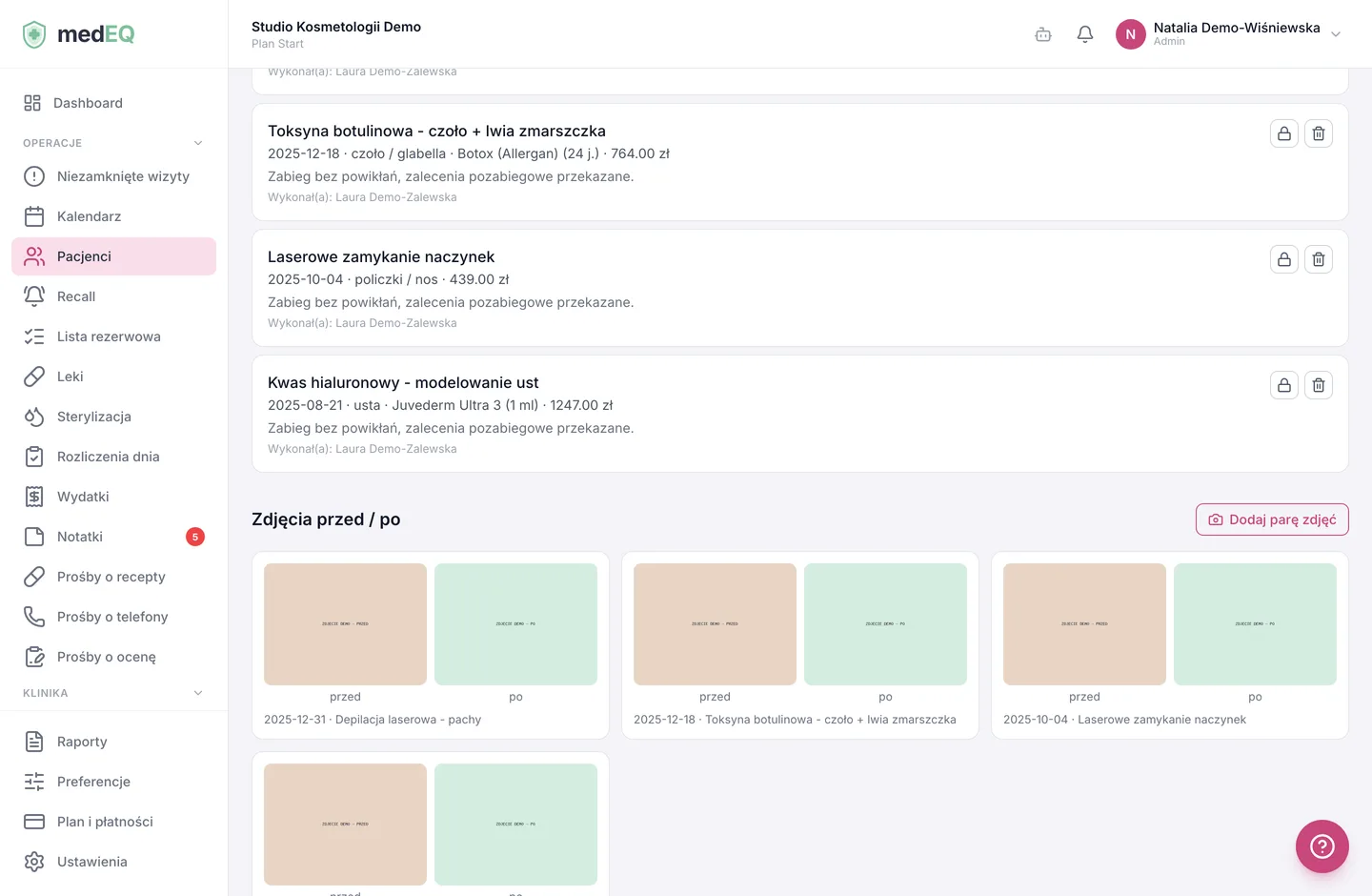
Task: Open the 'przed' photo dated 2025-10-04
Action: pyautogui.click(x=1084, y=624)
